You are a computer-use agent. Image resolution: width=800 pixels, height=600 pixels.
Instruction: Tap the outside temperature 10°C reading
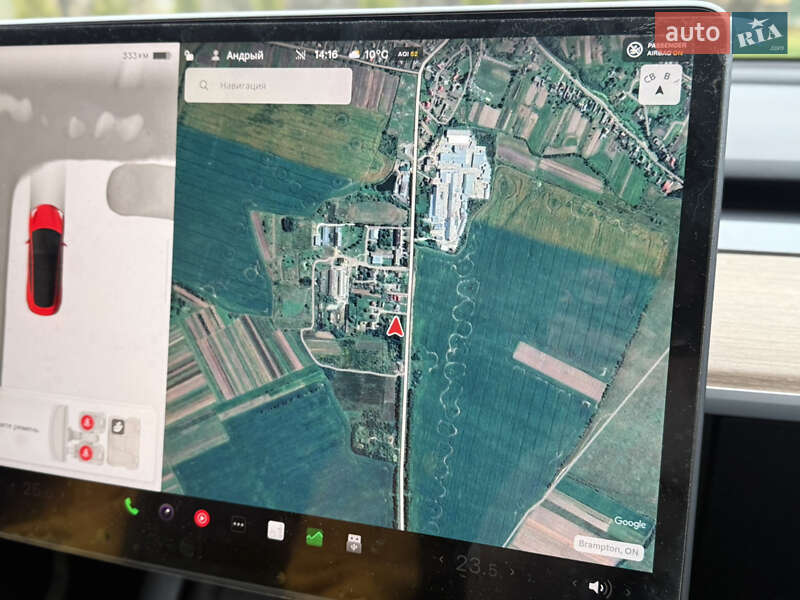point(376,55)
